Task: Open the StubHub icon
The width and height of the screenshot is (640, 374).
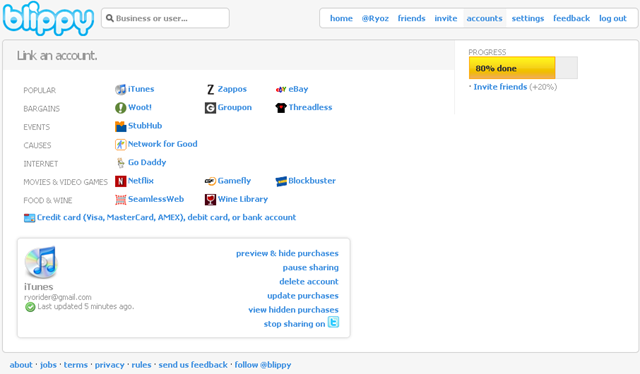Action: point(120,126)
